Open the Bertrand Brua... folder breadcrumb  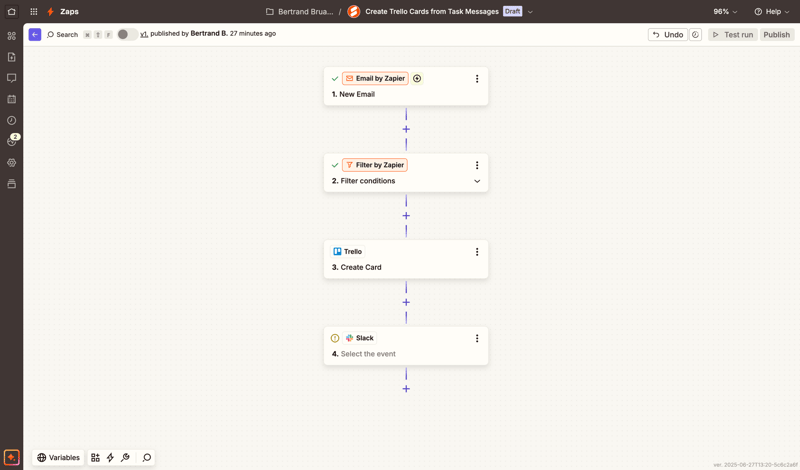coord(306,11)
